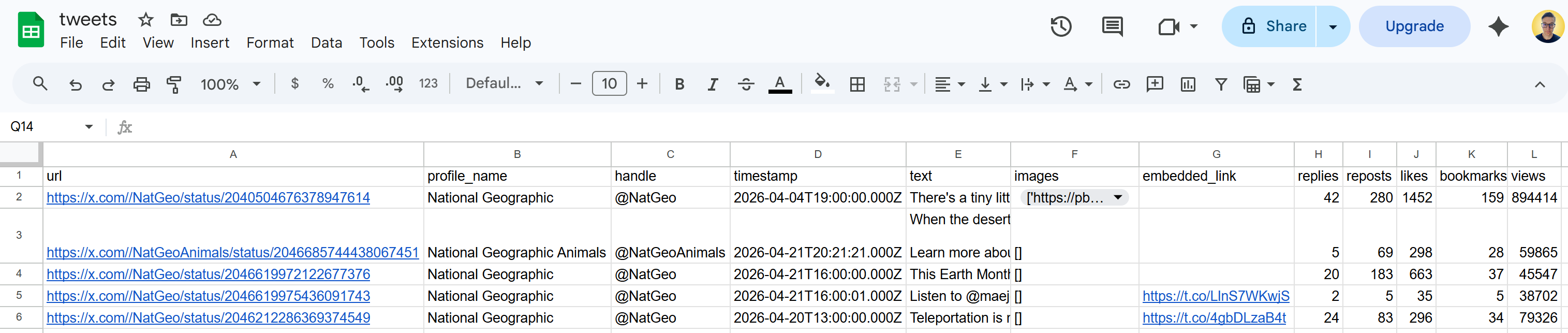Image resolution: width=1568 pixels, height=333 pixels.
Task: Open the Google Sheets home icon
Action: [x=31, y=29]
